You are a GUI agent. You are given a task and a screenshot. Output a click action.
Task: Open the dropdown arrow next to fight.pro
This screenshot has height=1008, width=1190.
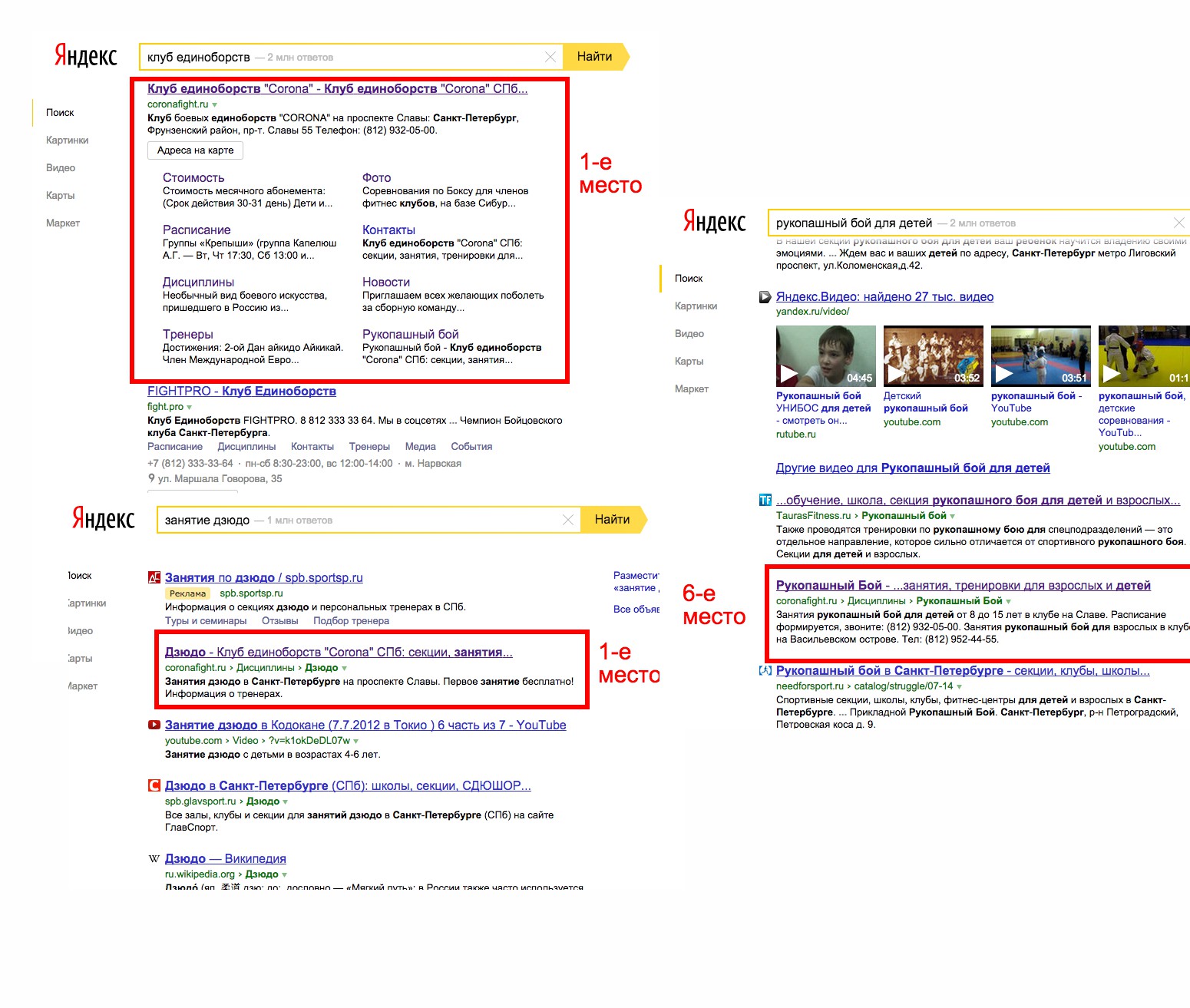click(x=189, y=408)
